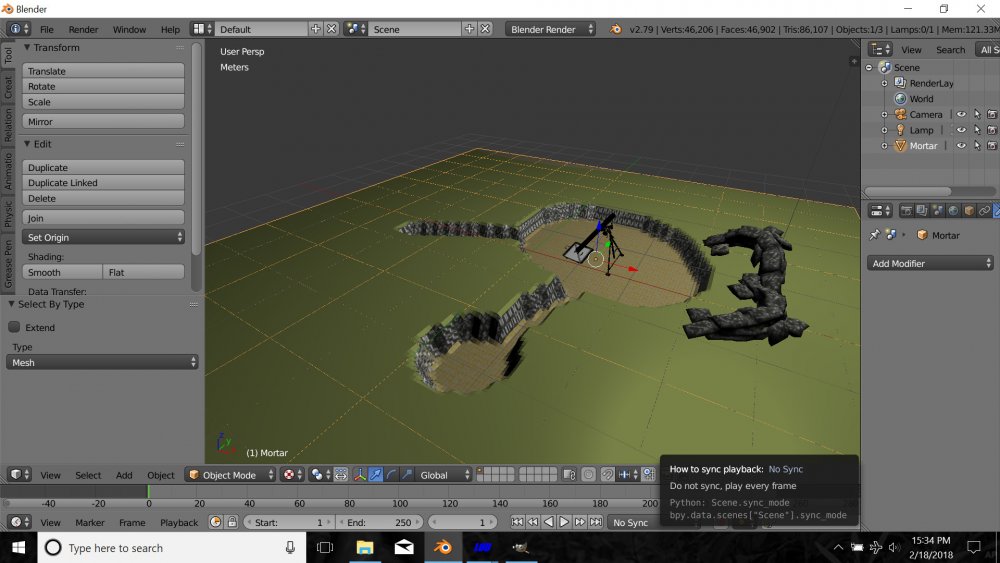The image size is (1000, 563).
Task: Add a new screen layout with plus
Action: coord(316,29)
